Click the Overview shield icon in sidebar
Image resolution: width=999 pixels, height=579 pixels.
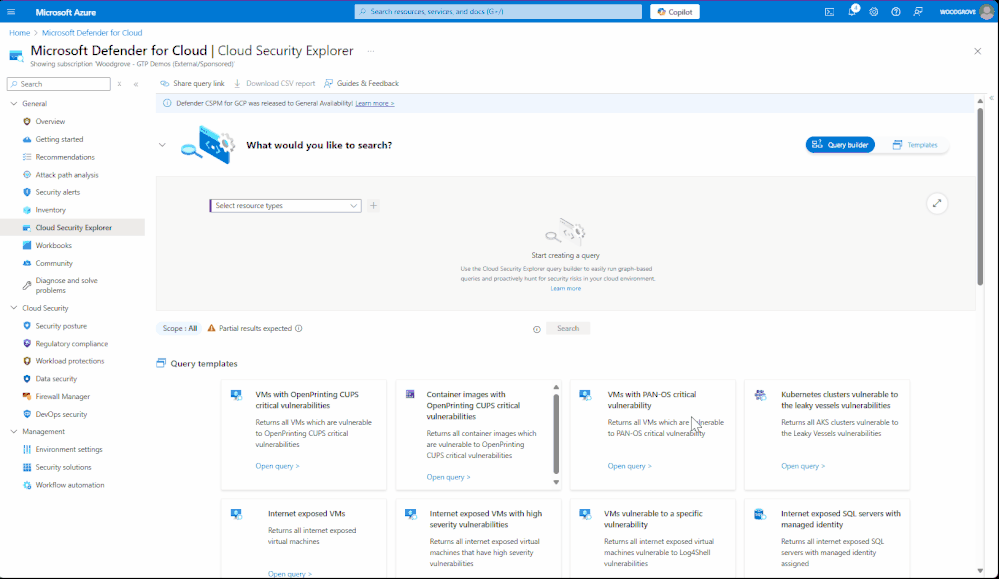point(27,121)
